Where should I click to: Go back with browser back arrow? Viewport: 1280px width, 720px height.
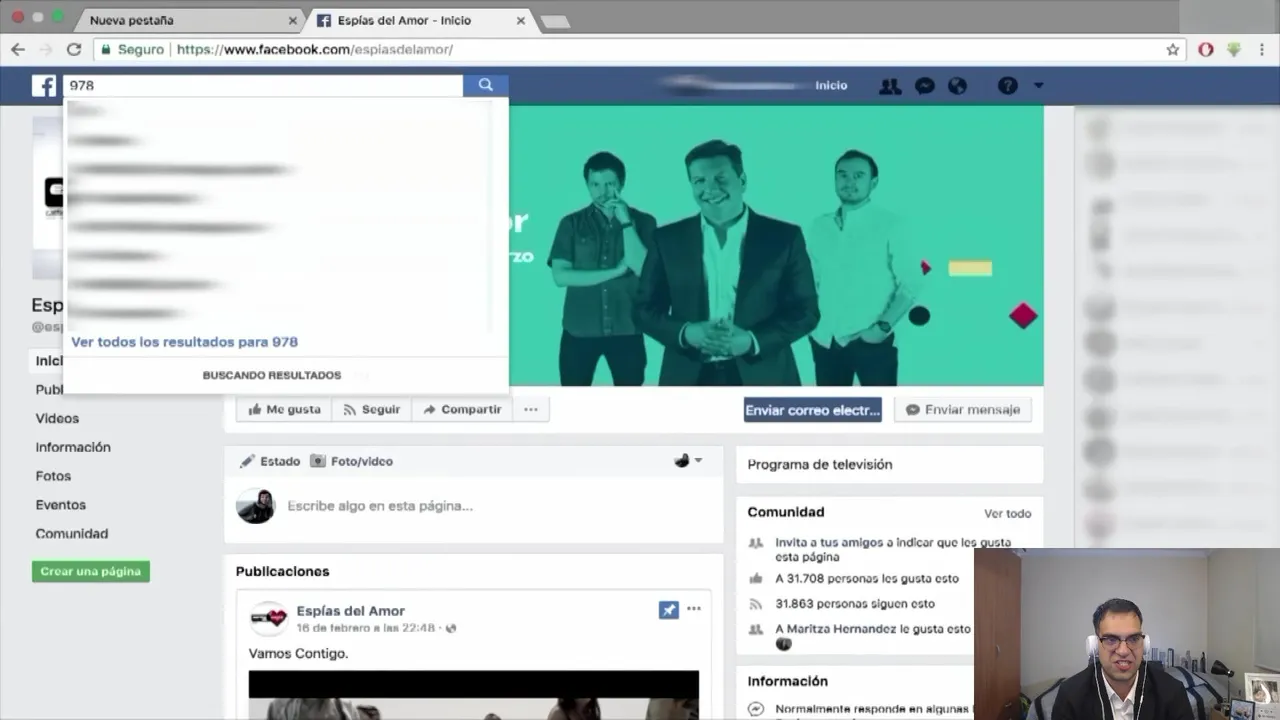[x=18, y=49]
